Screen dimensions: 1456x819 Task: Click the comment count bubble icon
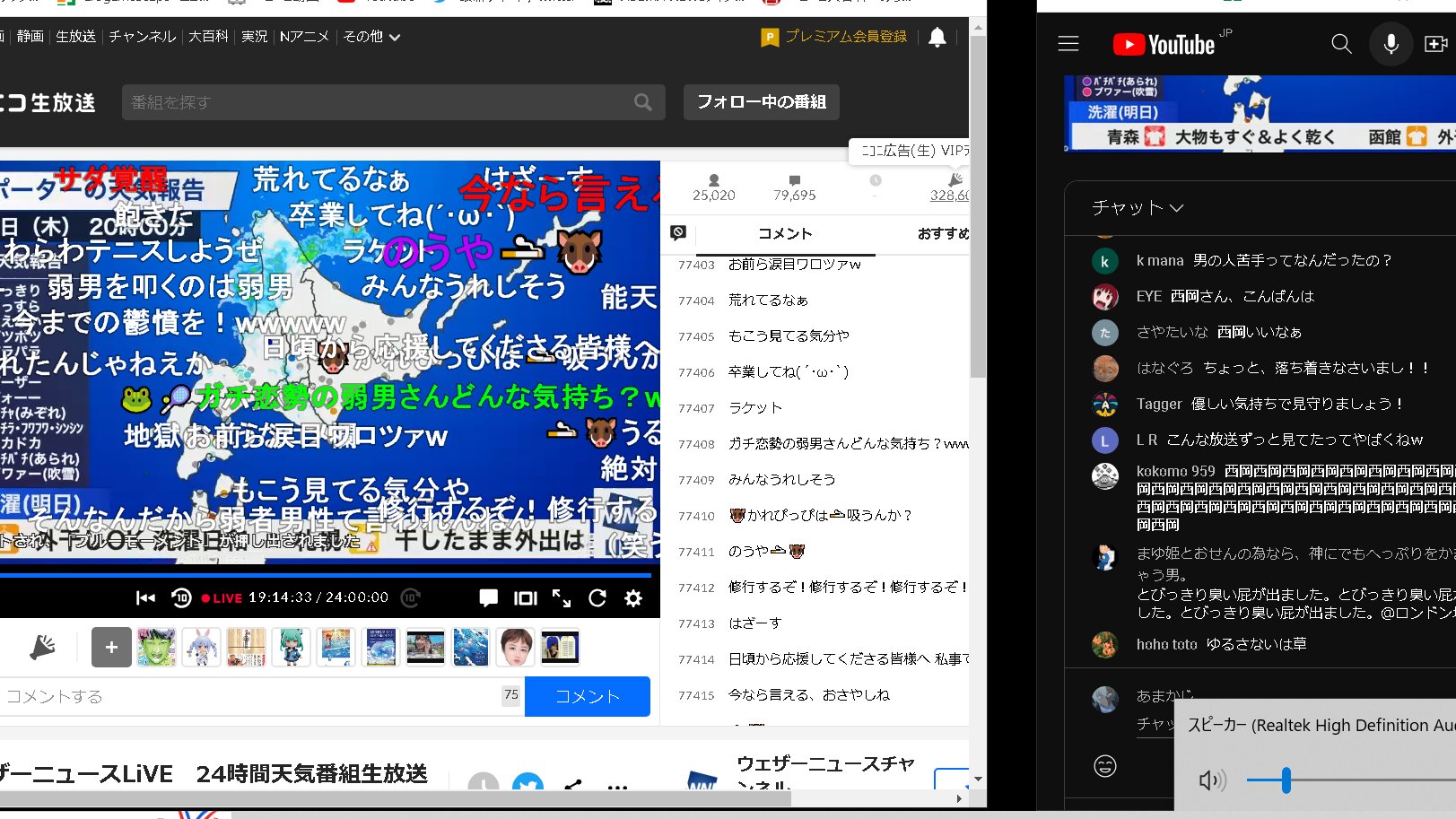[x=795, y=180]
